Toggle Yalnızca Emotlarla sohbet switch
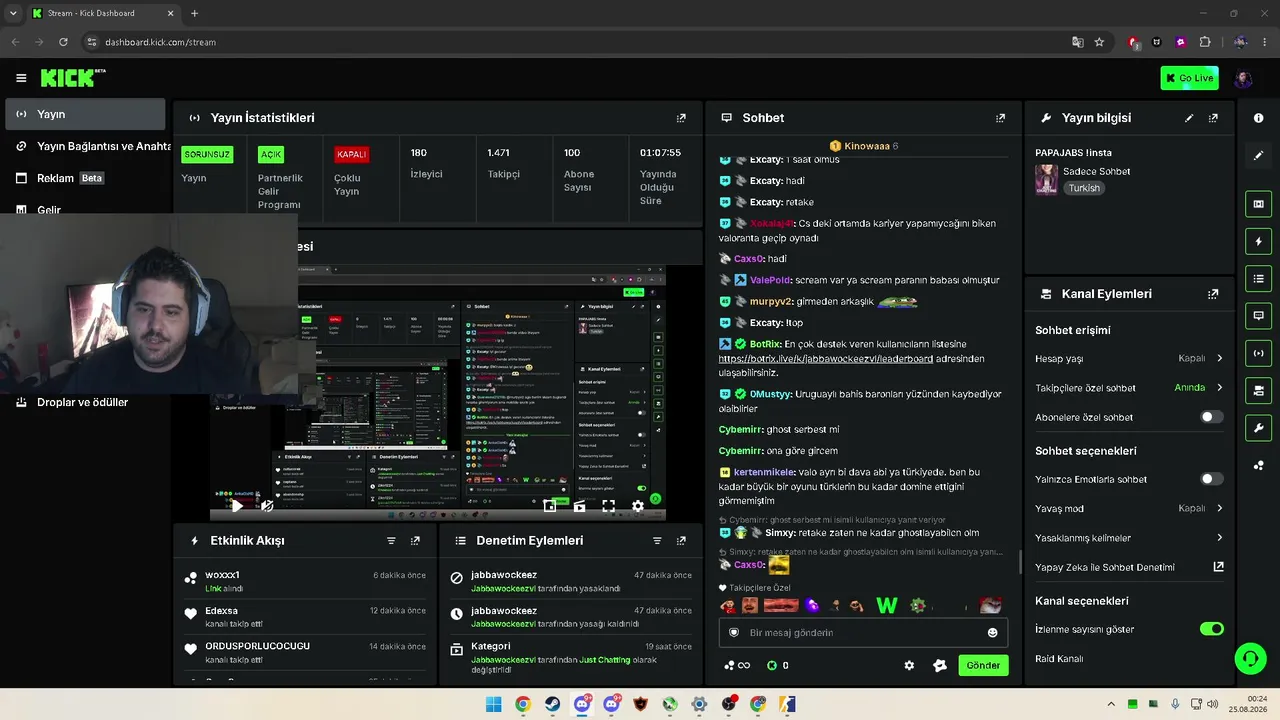1280x720 pixels. (1211, 479)
